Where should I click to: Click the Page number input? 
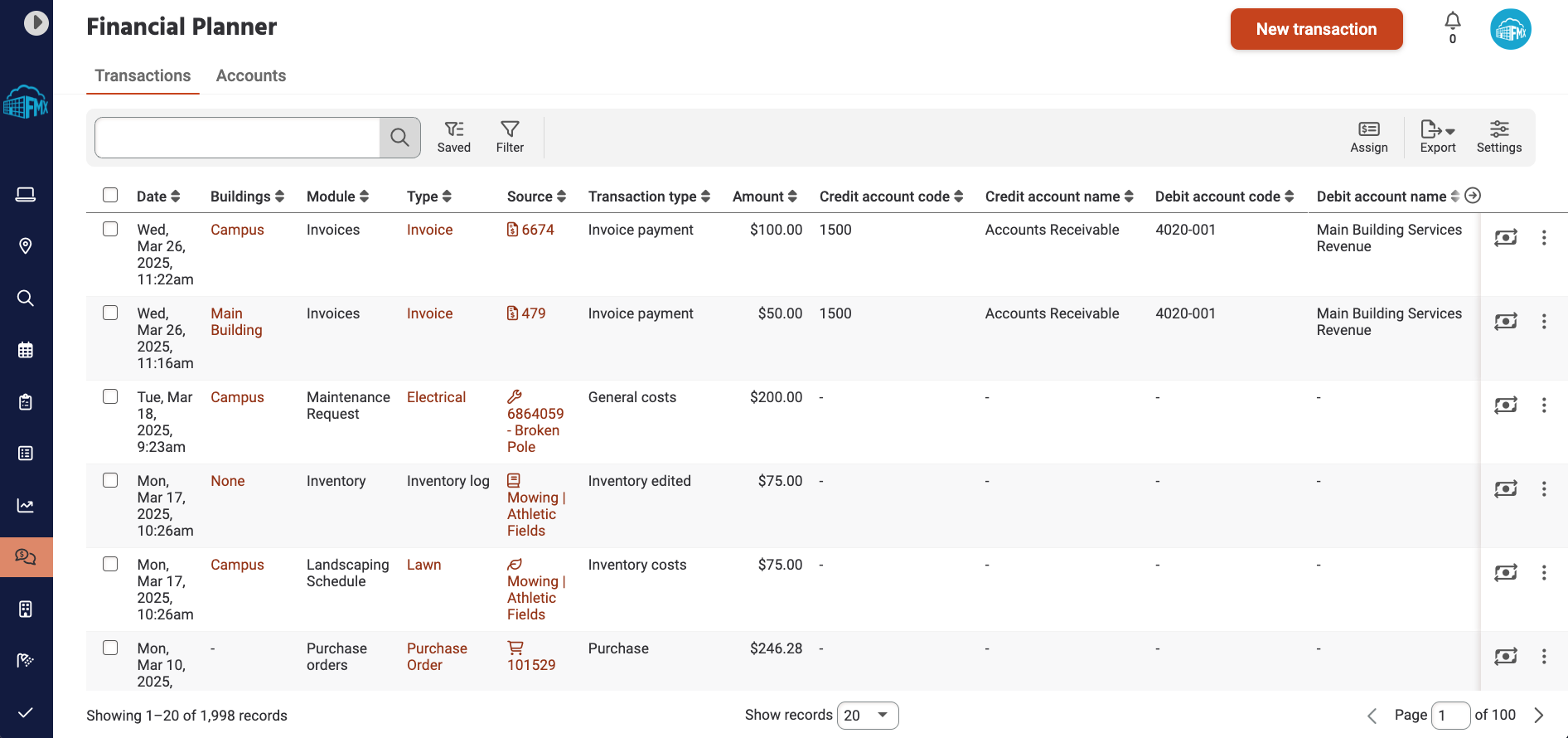(1450, 715)
